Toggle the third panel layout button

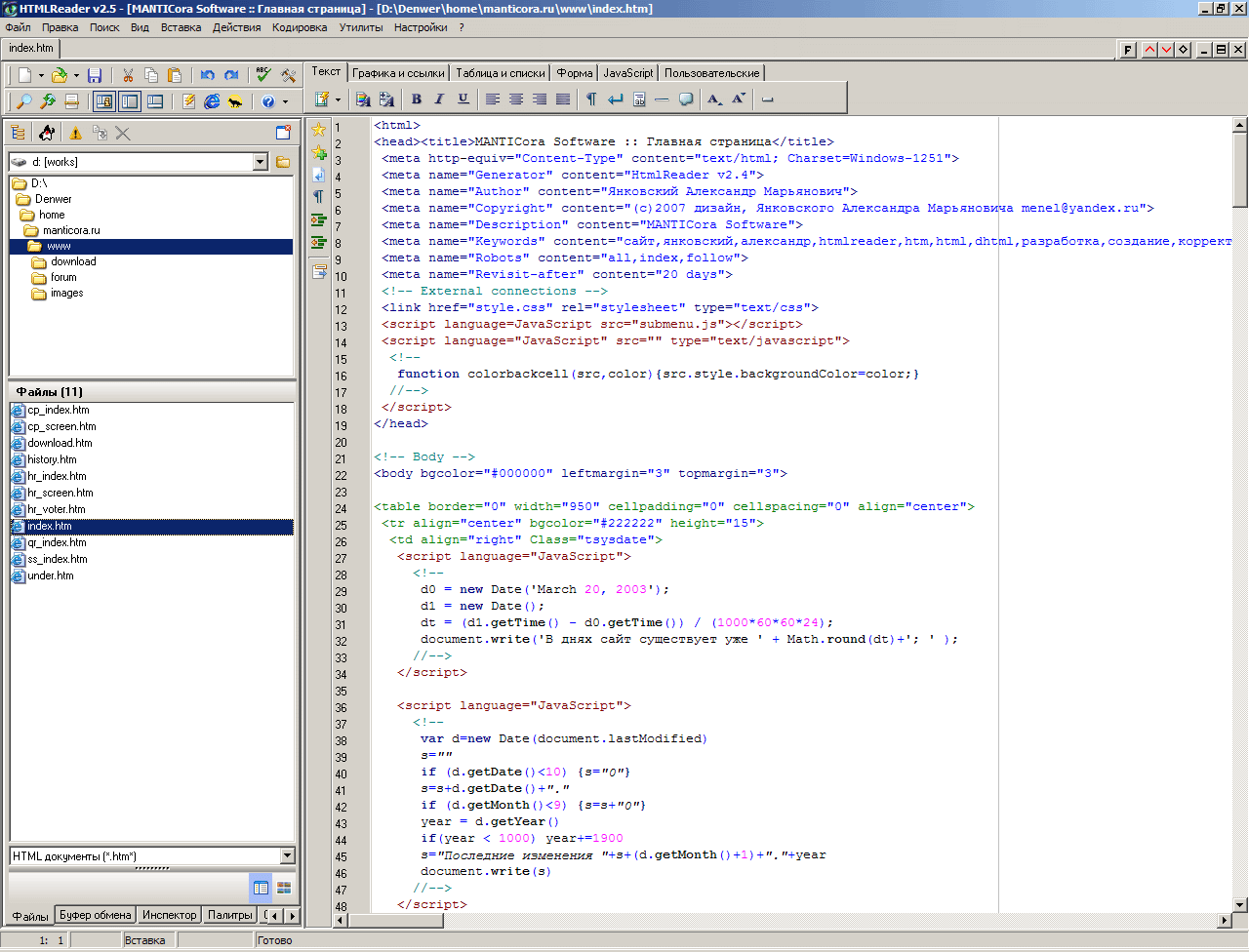155,101
